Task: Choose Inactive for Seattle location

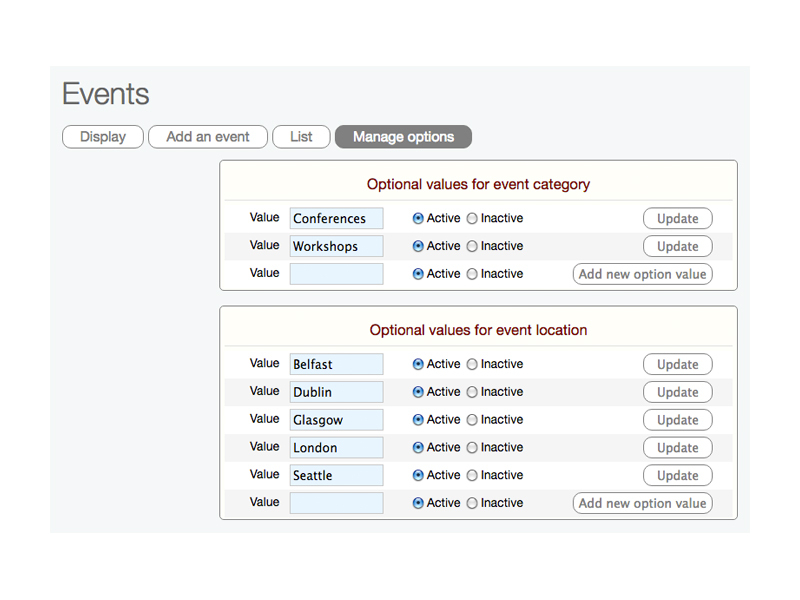Action: click(472, 476)
